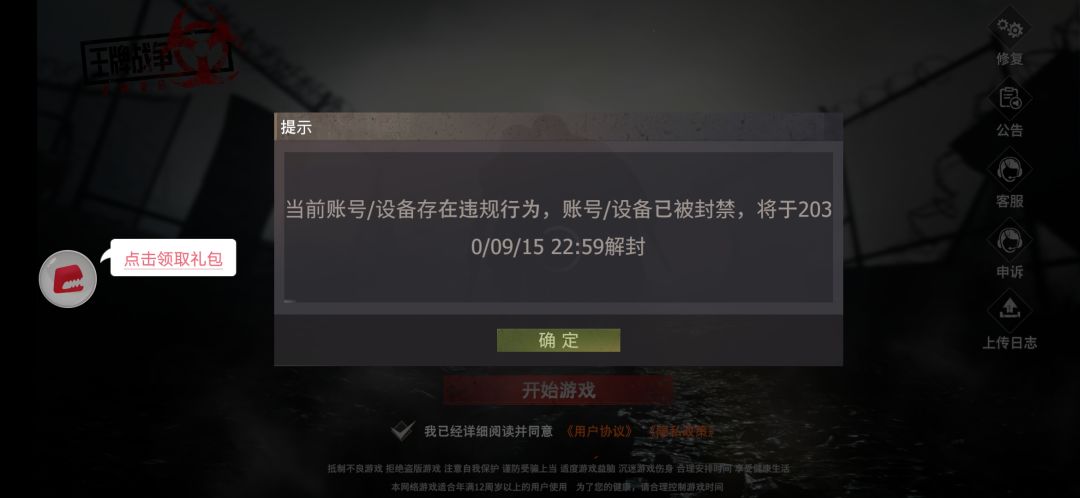Click the 点击领取礼包 gift bubble
Screen dimensions: 1080x498
coord(173,258)
